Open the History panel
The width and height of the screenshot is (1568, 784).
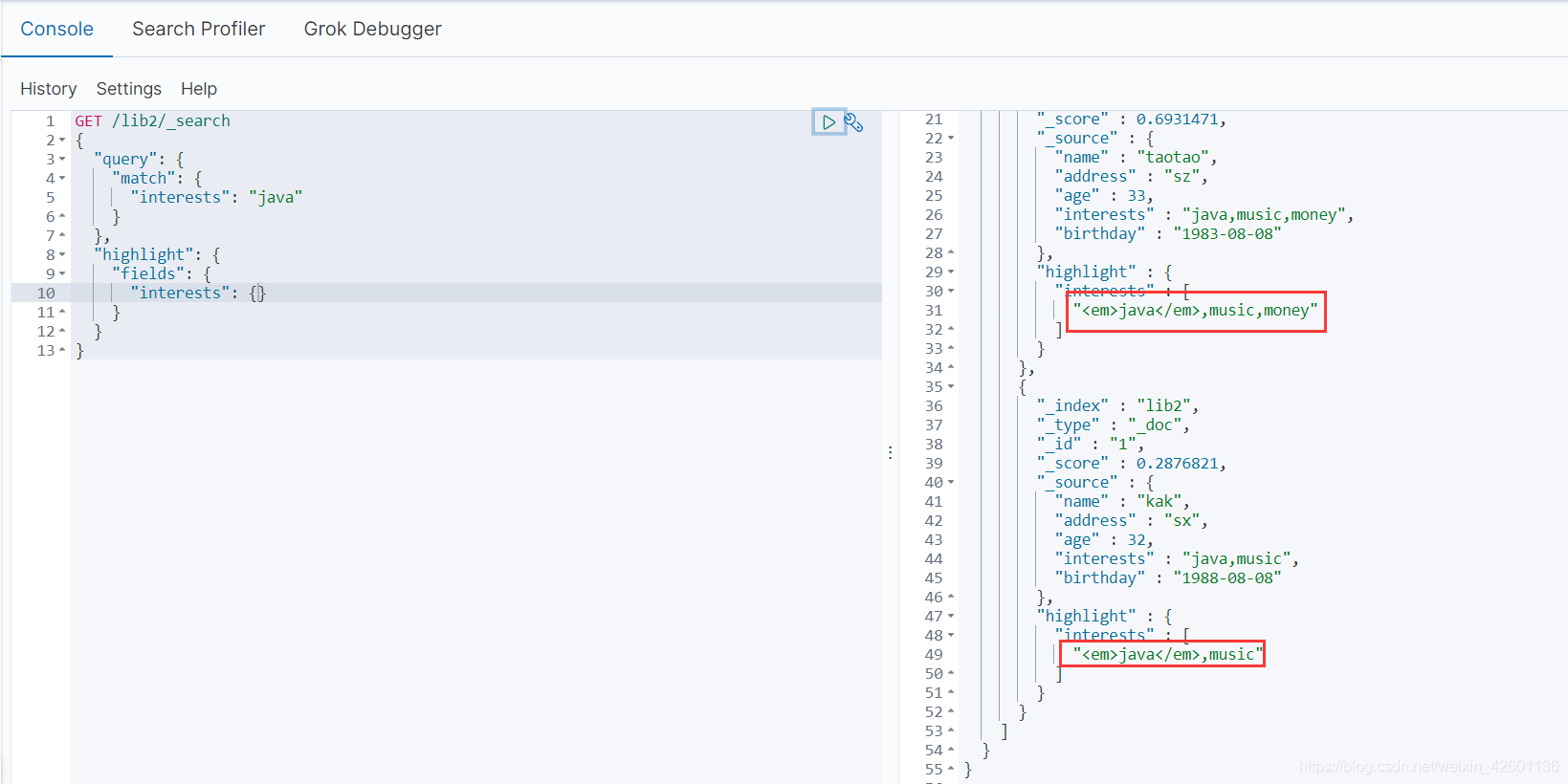click(x=48, y=89)
